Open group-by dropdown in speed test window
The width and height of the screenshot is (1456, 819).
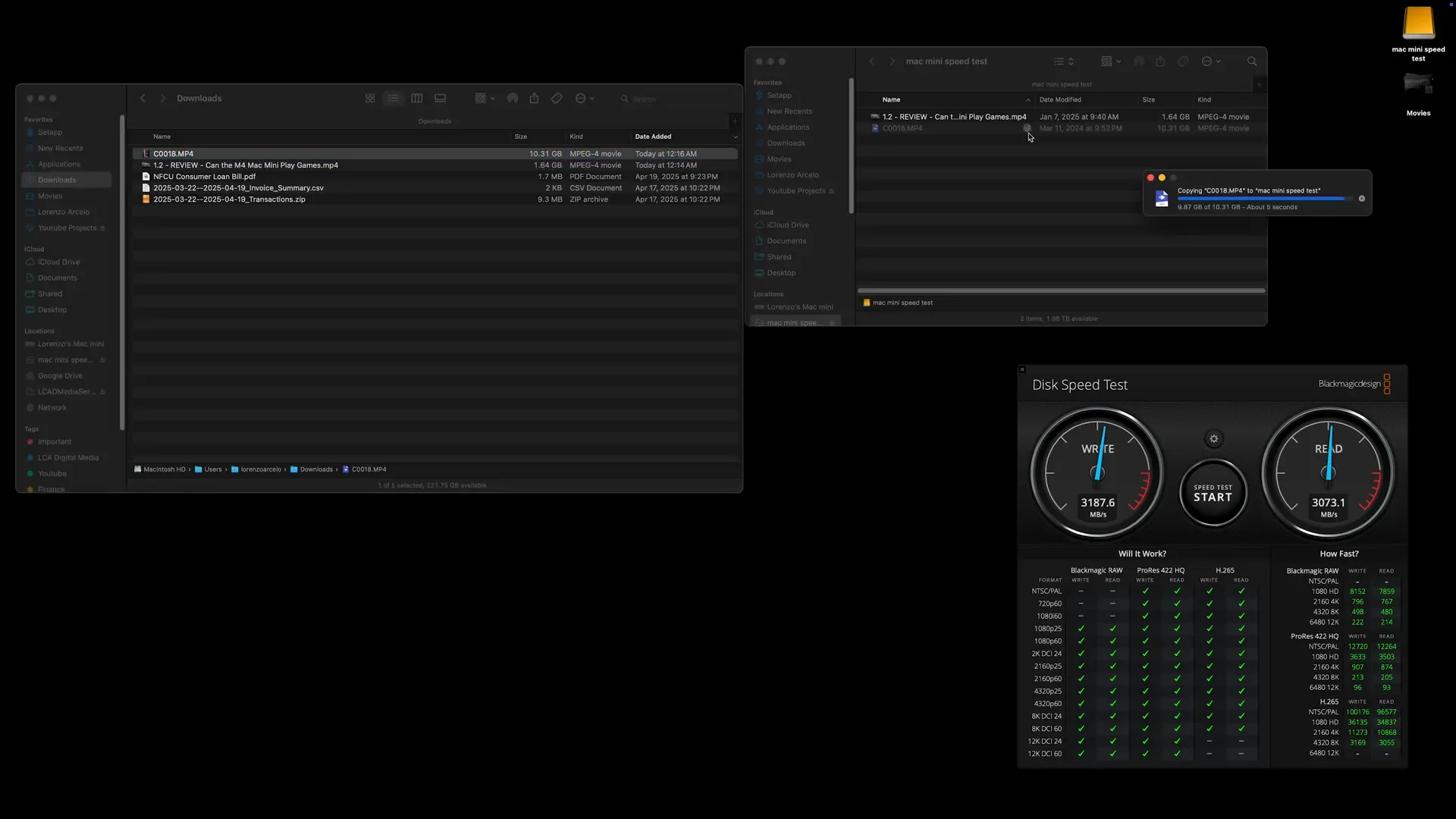[x=1111, y=61]
